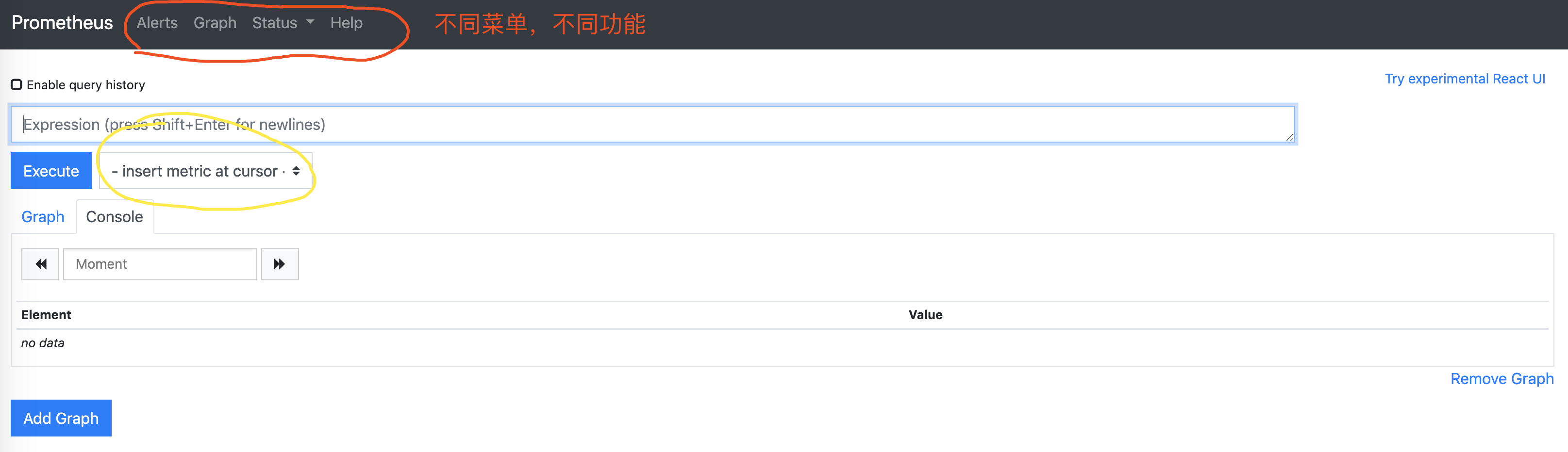Viewport: 1568px width, 452px height.
Task: Click the Remove Graph link
Action: (1501, 379)
